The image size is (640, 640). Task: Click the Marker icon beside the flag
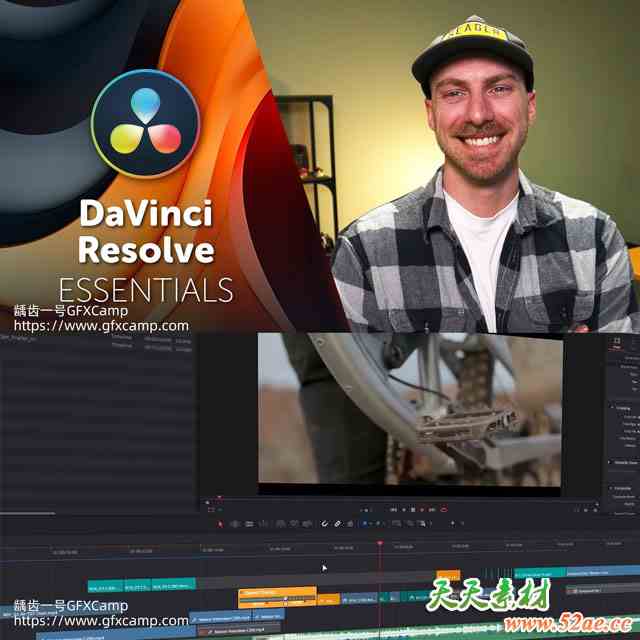click(x=378, y=523)
